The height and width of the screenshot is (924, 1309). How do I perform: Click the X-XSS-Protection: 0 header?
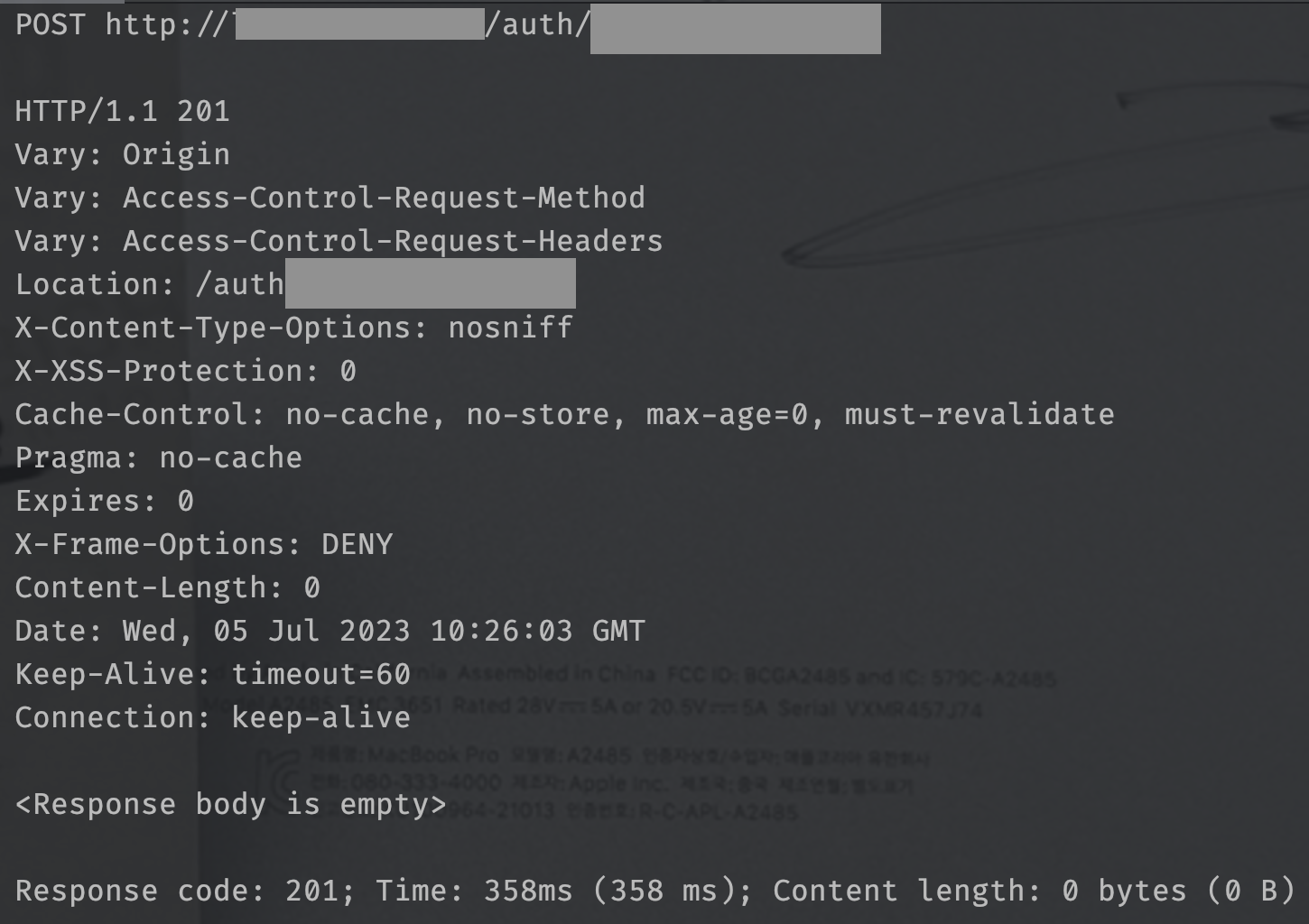(x=186, y=371)
